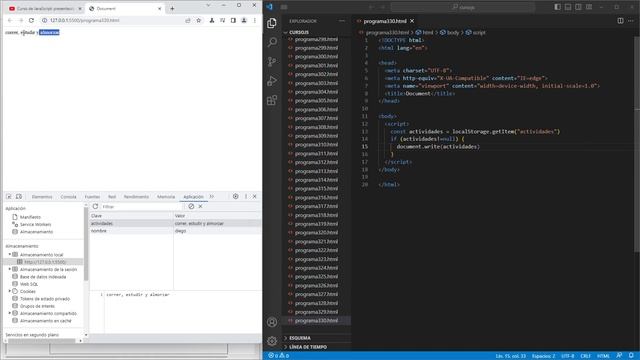
Task: Open the Source Control view
Action: click(272, 62)
